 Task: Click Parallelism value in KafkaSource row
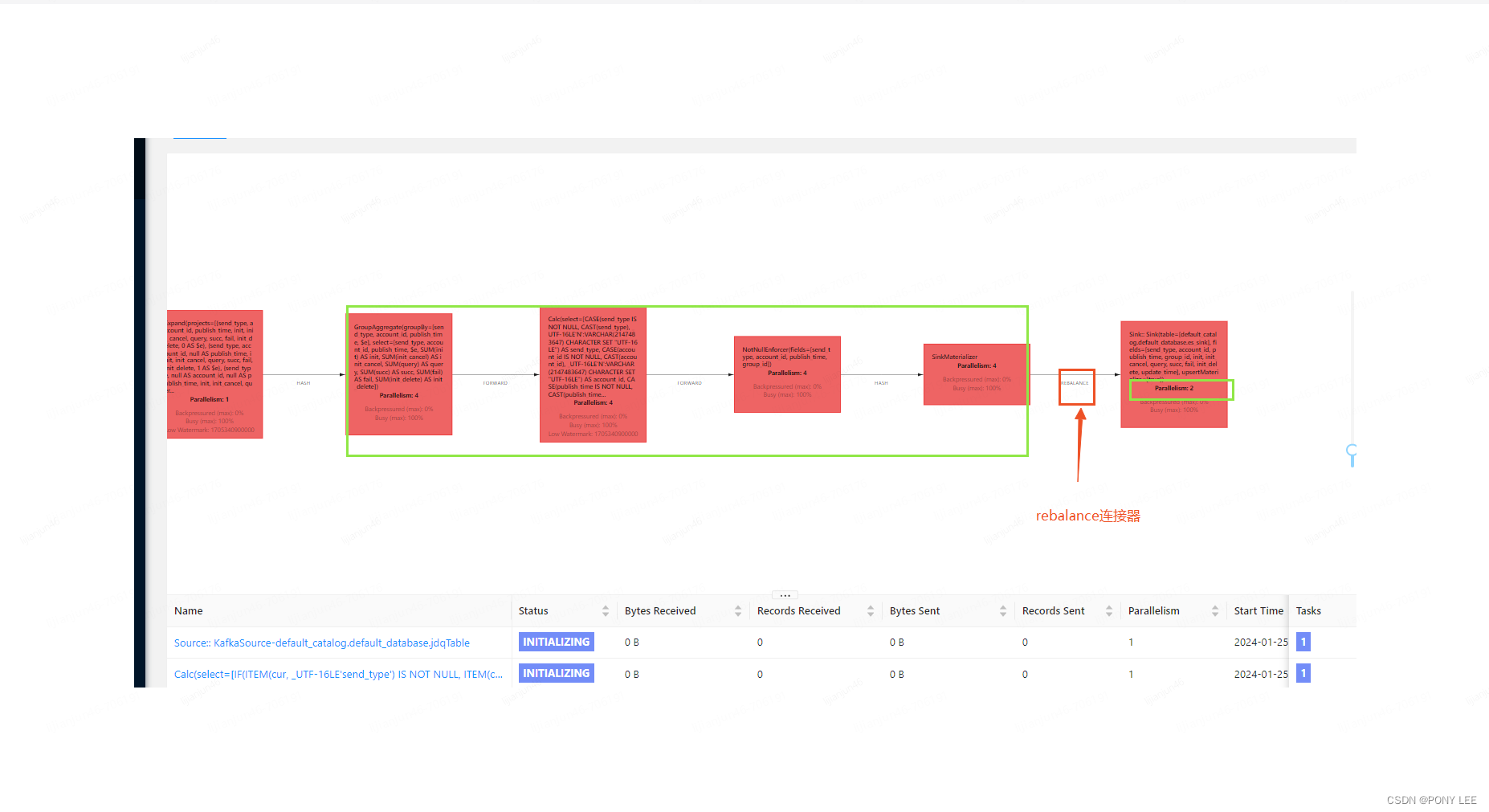point(1131,643)
